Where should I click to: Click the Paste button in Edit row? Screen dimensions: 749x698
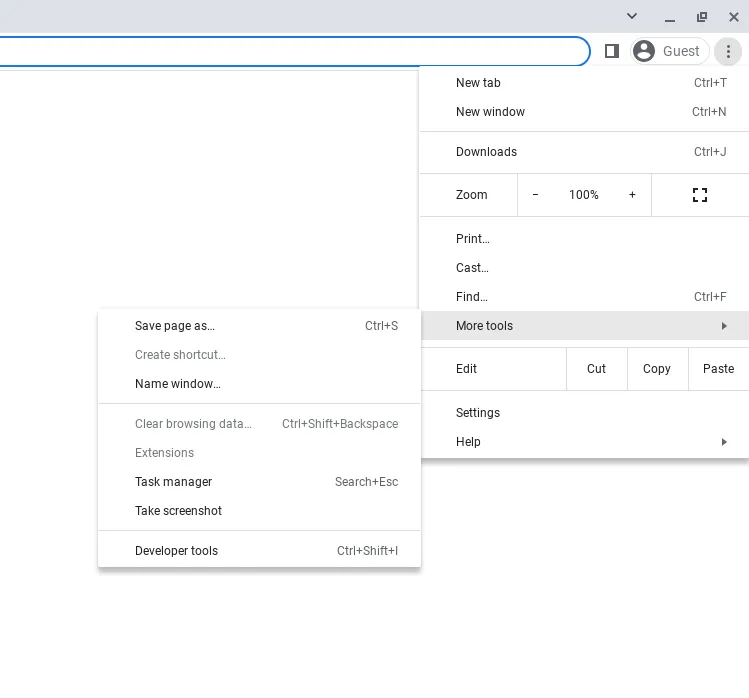coord(718,369)
